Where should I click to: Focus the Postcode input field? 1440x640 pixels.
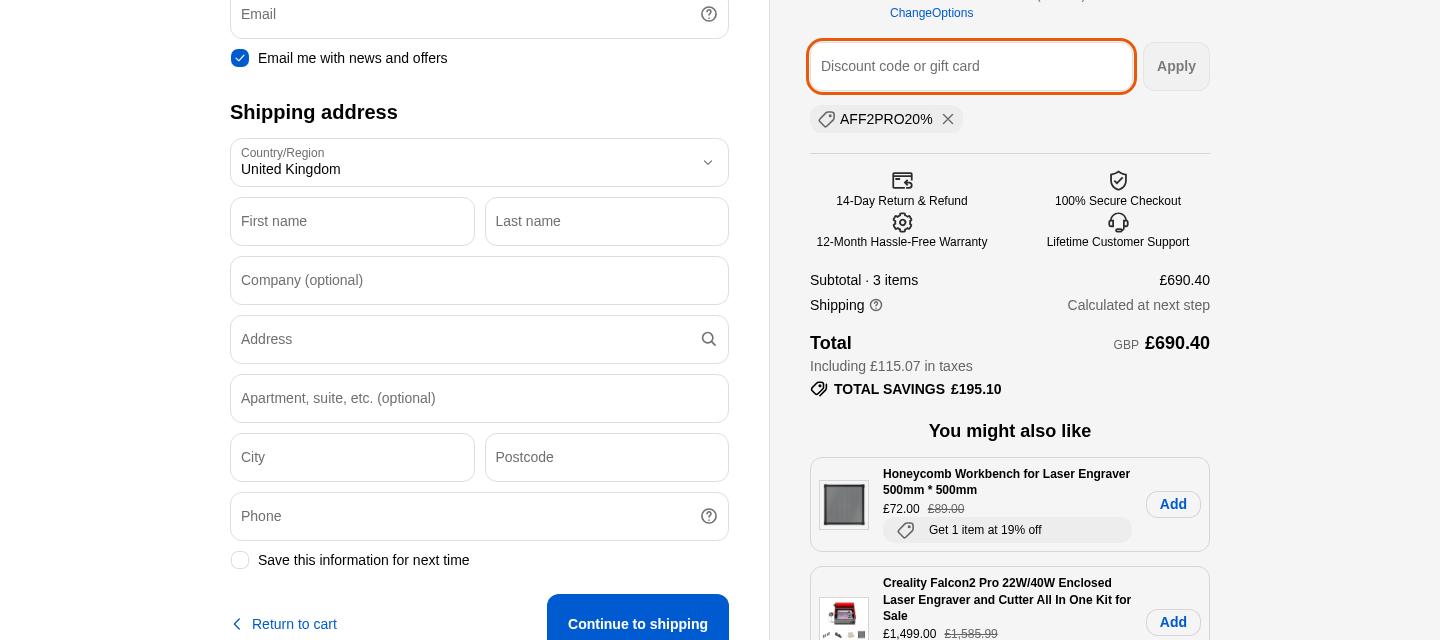607,457
